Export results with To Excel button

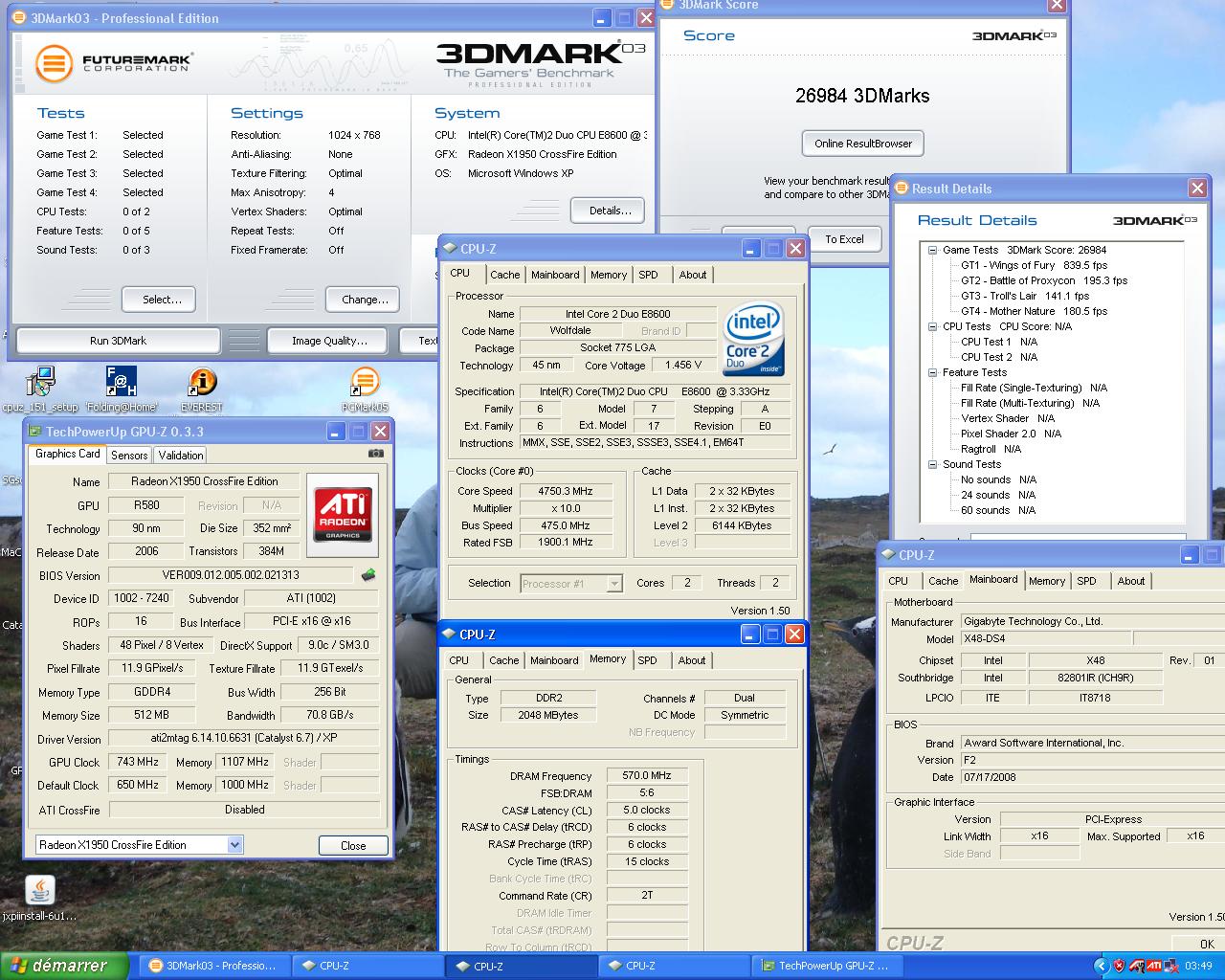click(844, 239)
